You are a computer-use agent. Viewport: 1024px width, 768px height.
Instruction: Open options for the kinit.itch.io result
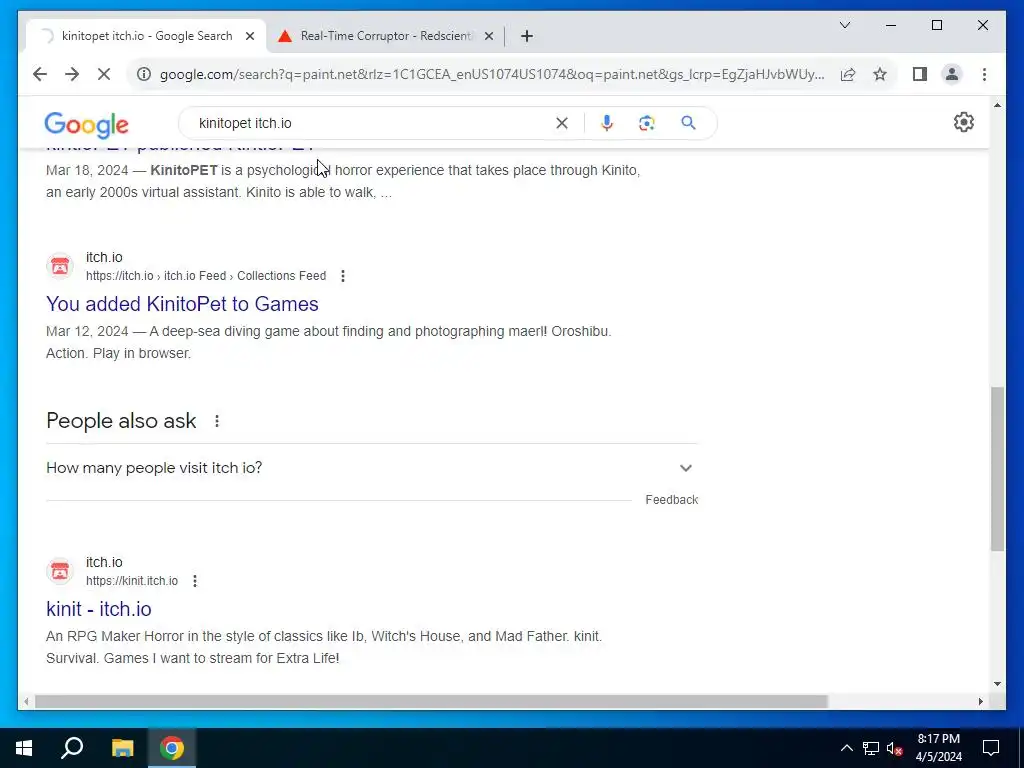pos(195,581)
